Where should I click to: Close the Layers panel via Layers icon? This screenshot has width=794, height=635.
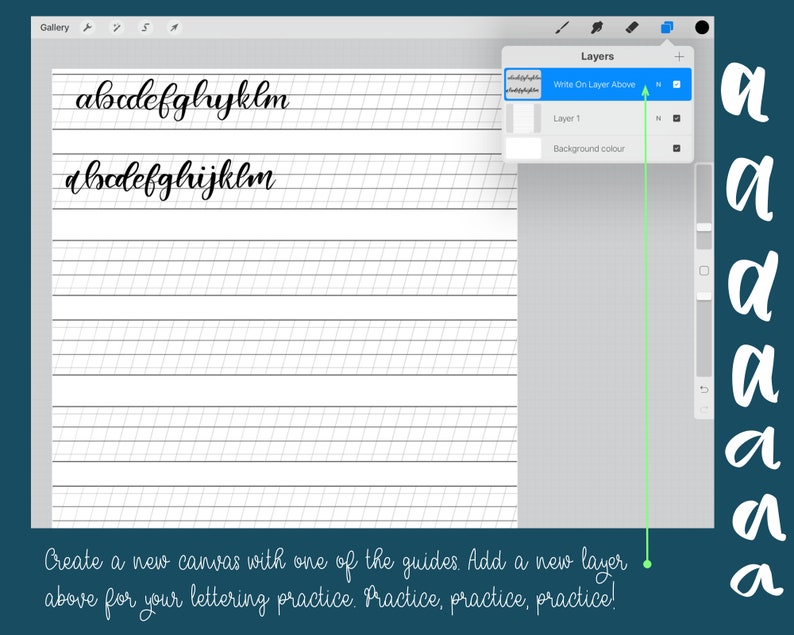[667, 27]
